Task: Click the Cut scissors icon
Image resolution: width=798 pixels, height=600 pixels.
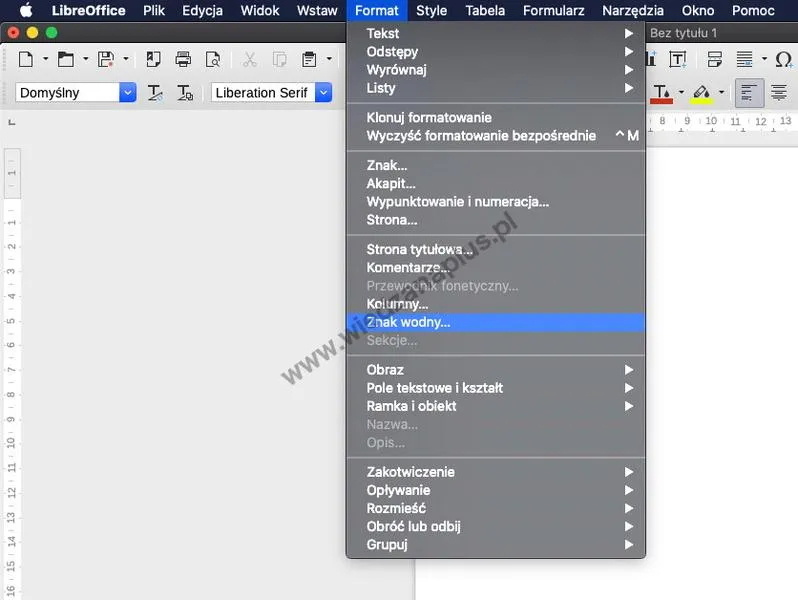Action: (x=249, y=59)
